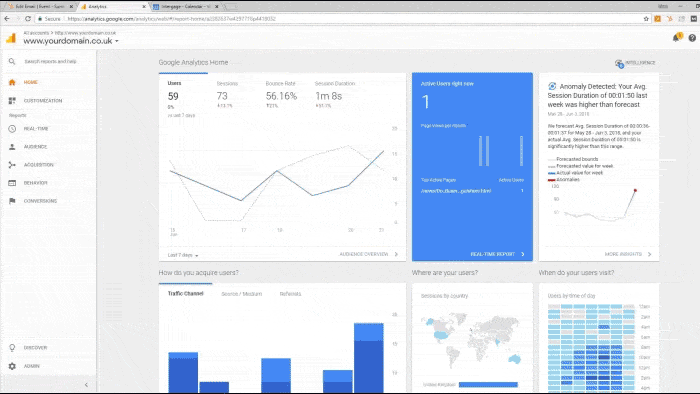This screenshot has width=700, height=394.
Task: Open Discover lightbulb icon
Action: [12, 348]
